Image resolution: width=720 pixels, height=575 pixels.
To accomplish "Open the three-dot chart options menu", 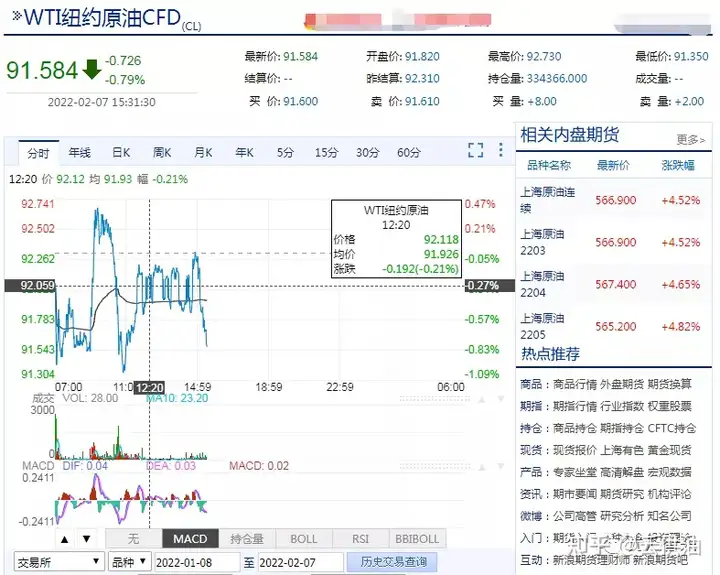I will pos(501,150).
